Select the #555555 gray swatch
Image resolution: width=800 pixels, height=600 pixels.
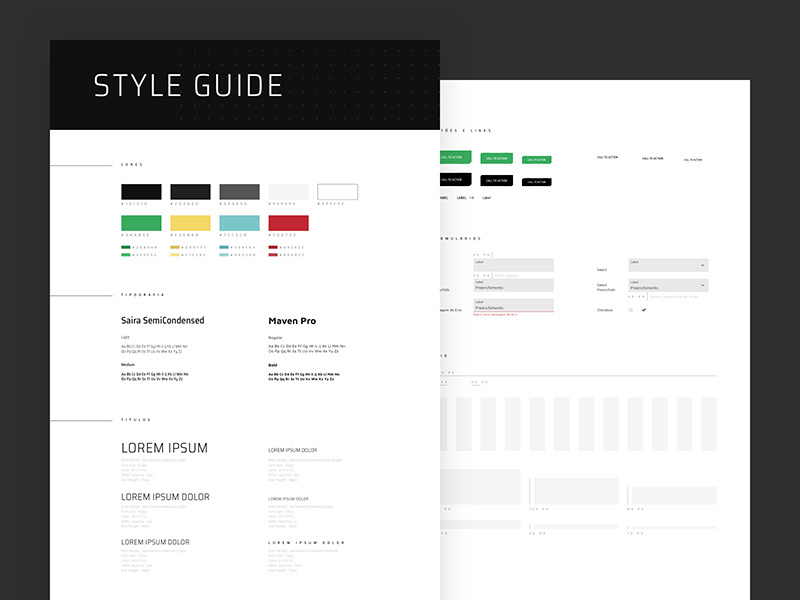pyautogui.click(x=239, y=192)
